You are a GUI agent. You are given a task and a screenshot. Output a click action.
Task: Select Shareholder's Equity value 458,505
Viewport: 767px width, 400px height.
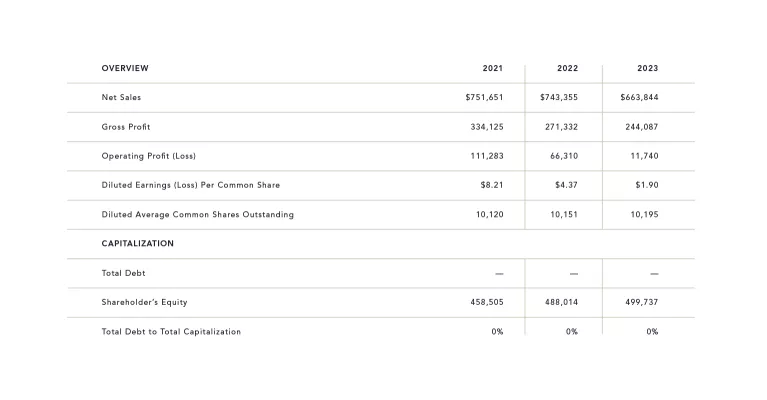[487, 302]
